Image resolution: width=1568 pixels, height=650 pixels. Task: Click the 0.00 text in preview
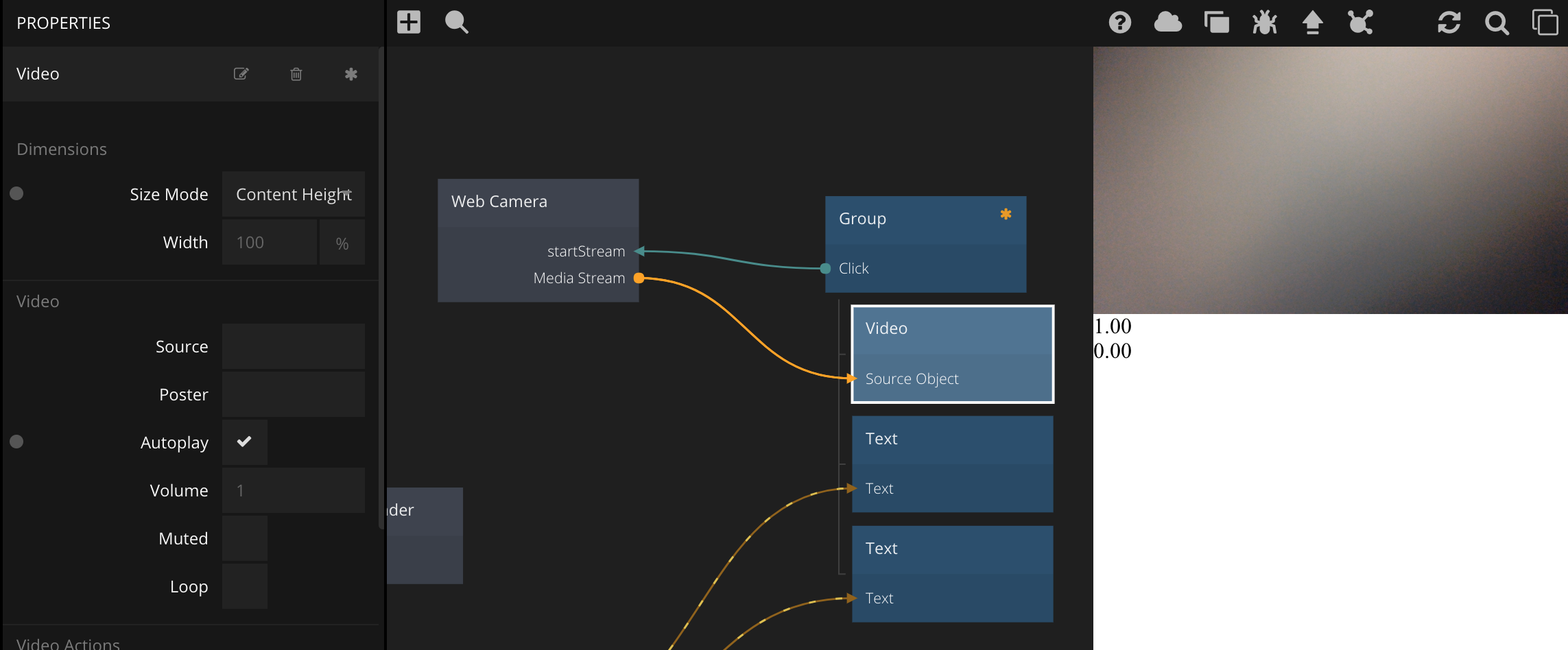(1112, 351)
